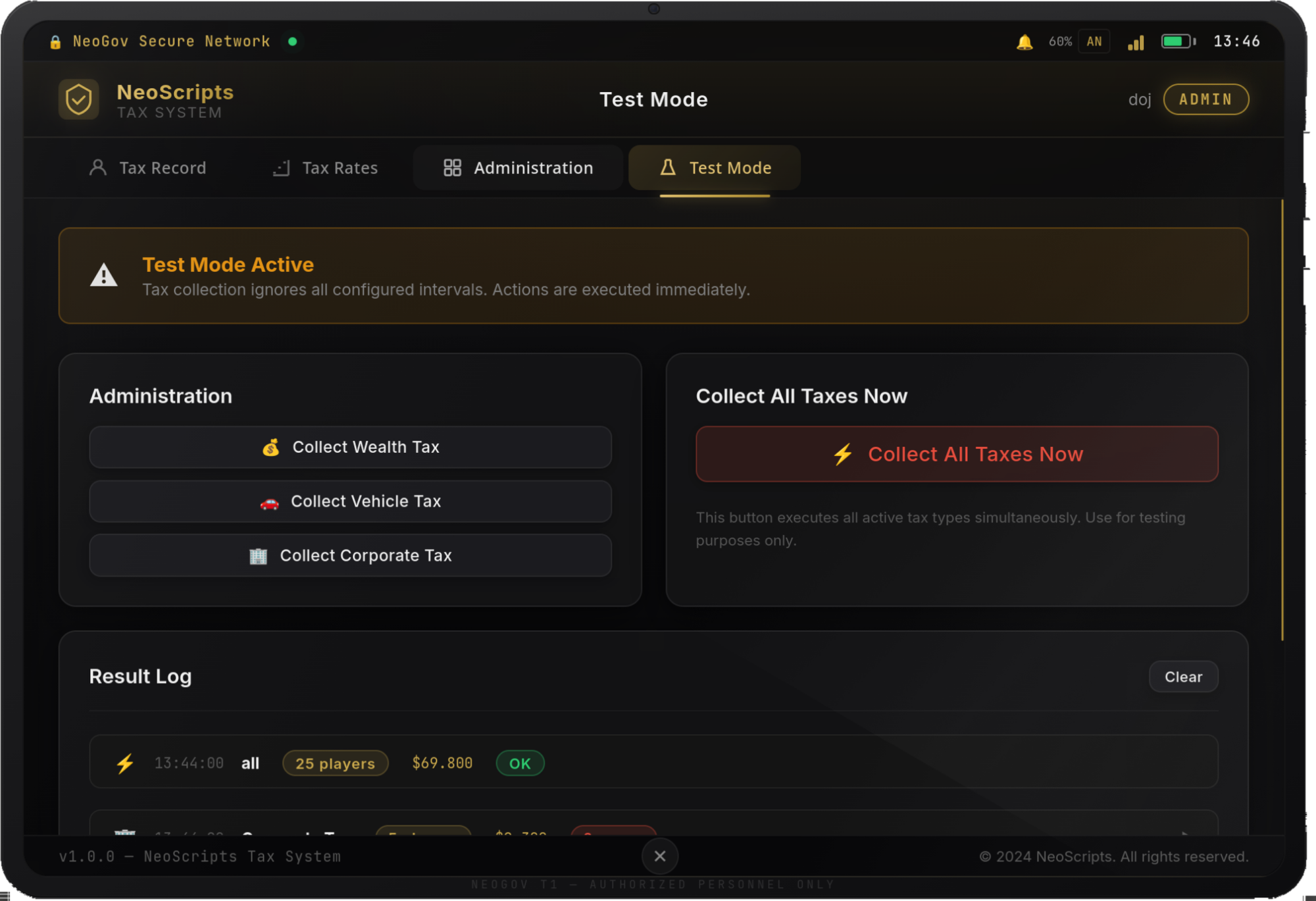The image size is (1316, 901).
Task: Click the lock icon beside NeoGov Secure Network
Action: point(55,42)
